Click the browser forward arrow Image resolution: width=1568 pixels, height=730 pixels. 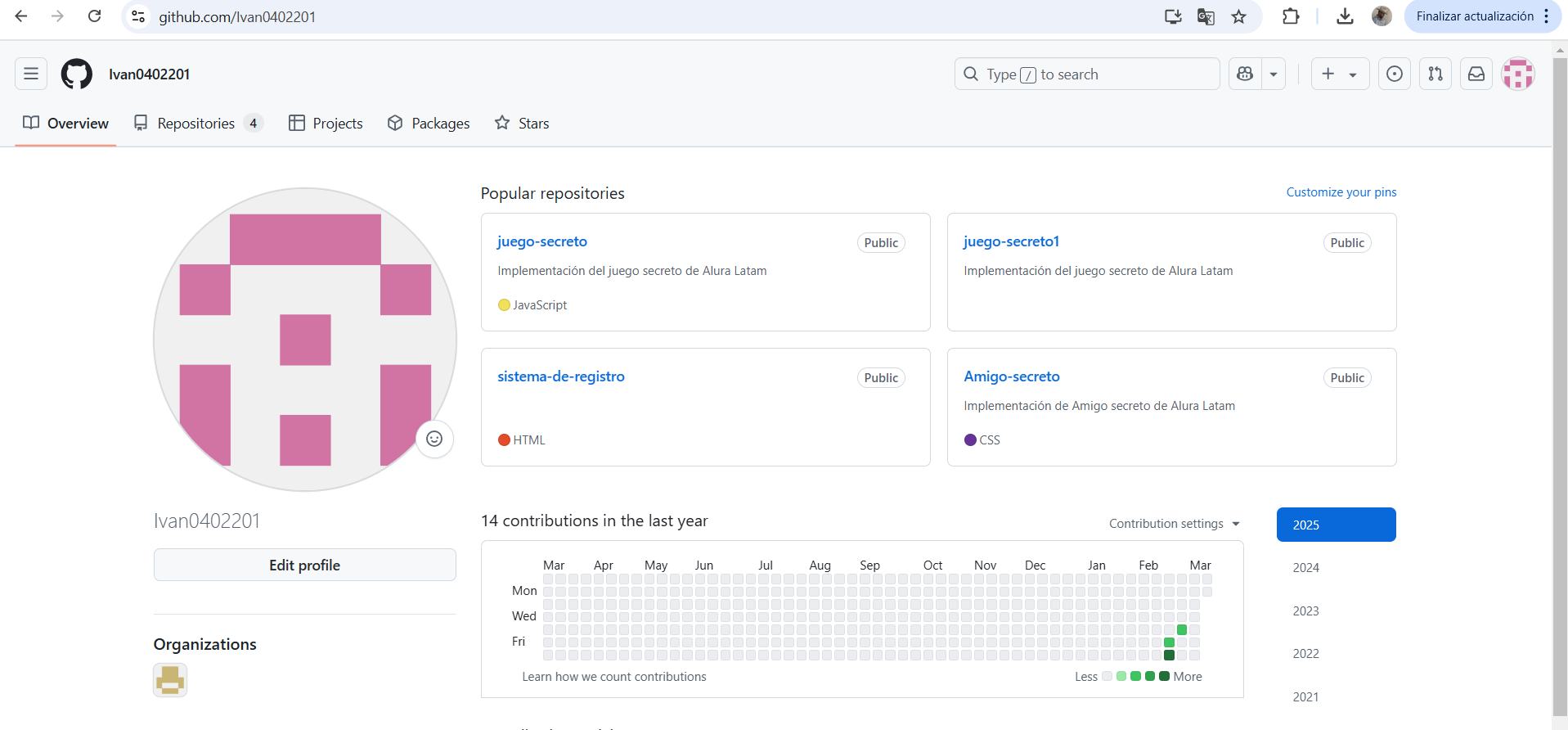click(57, 16)
